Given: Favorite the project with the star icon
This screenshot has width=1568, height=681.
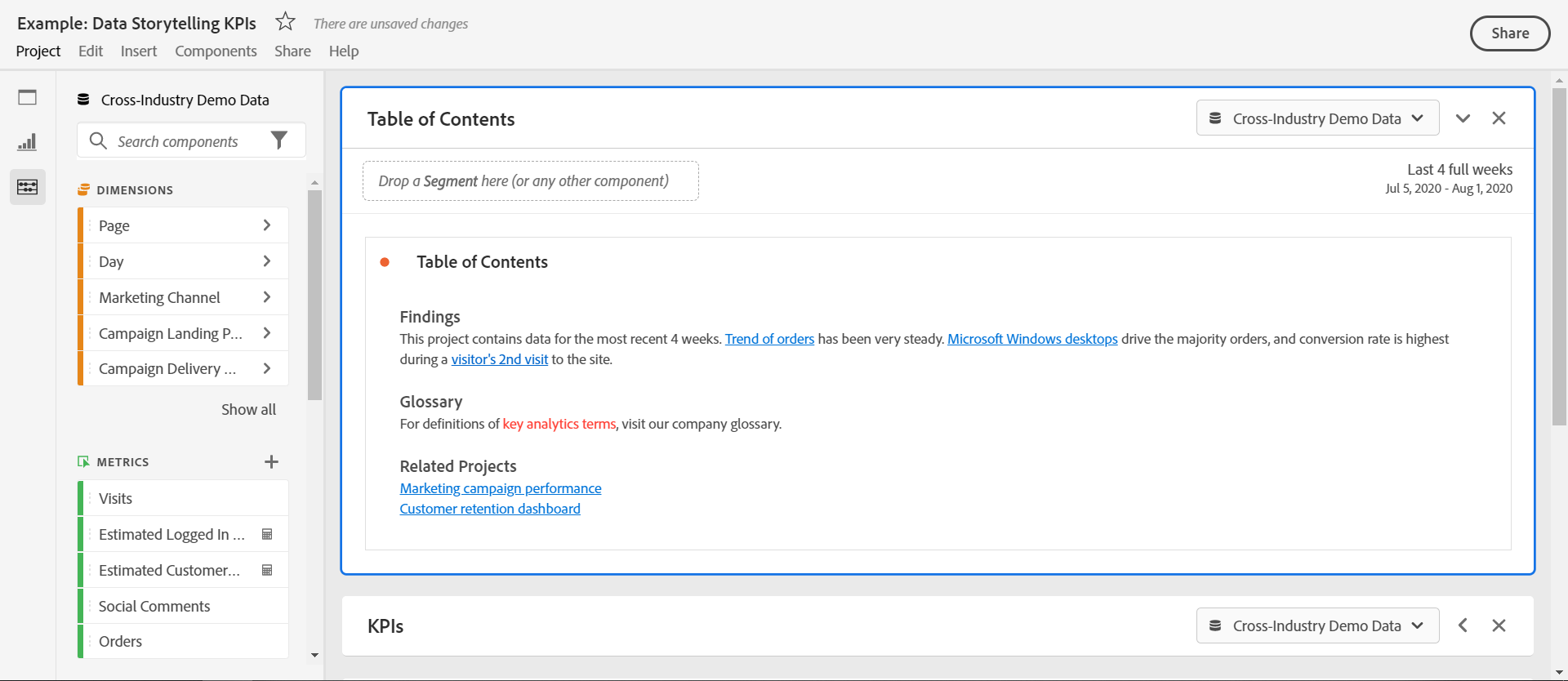Looking at the screenshot, I should pos(285,21).
